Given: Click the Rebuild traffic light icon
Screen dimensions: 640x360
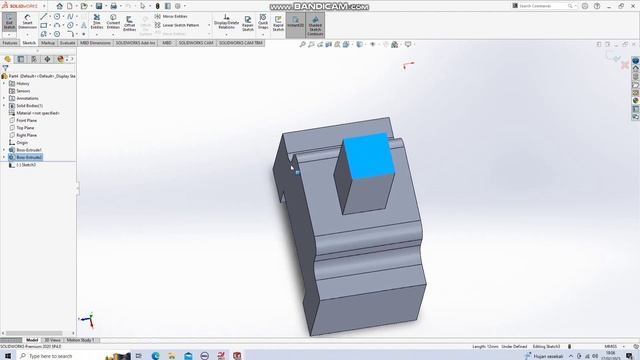Looking at the screenshot, I should pyautogui.click(x=158, y=6).
